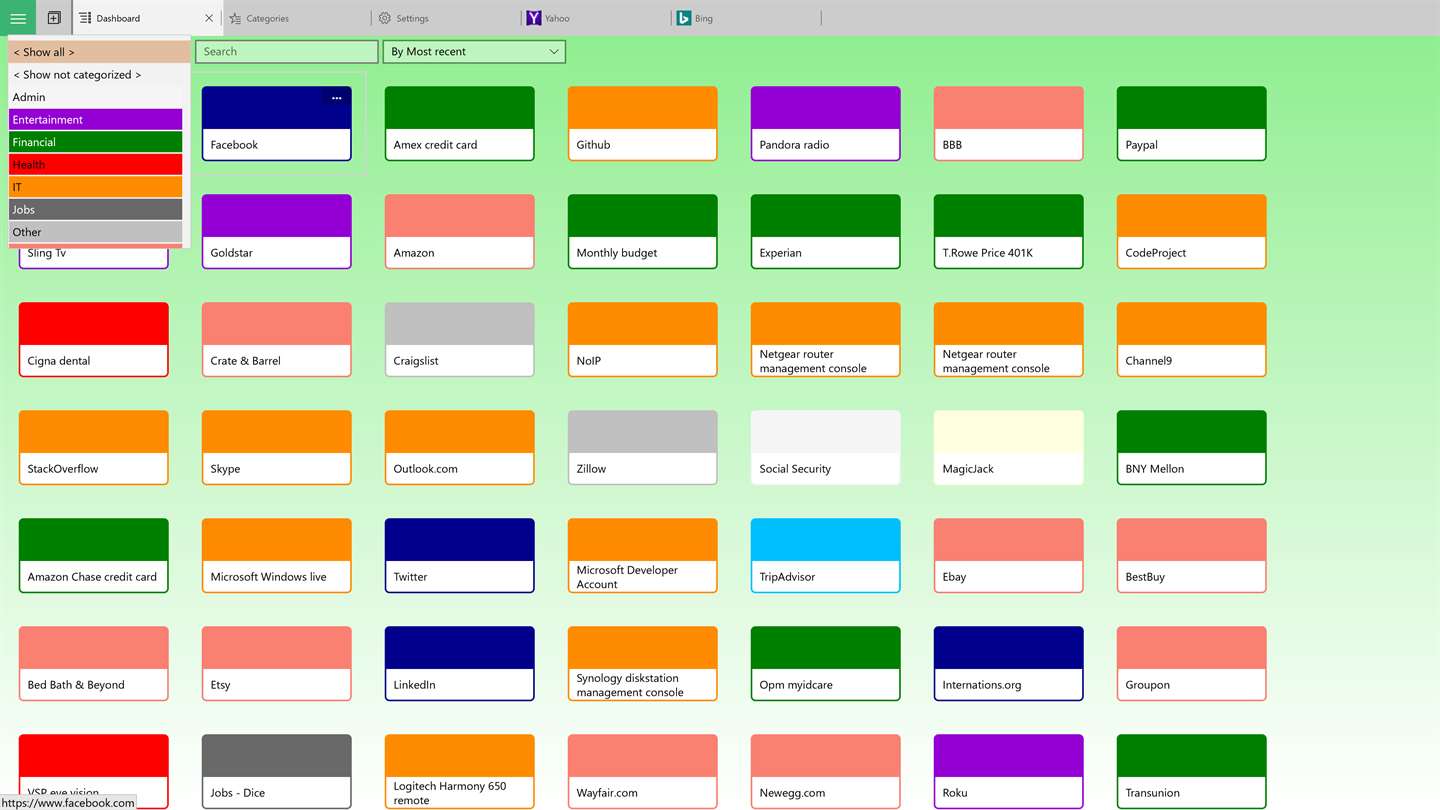Switch to the Categories tab
The image size is (1440, 810).
point(296,18)
